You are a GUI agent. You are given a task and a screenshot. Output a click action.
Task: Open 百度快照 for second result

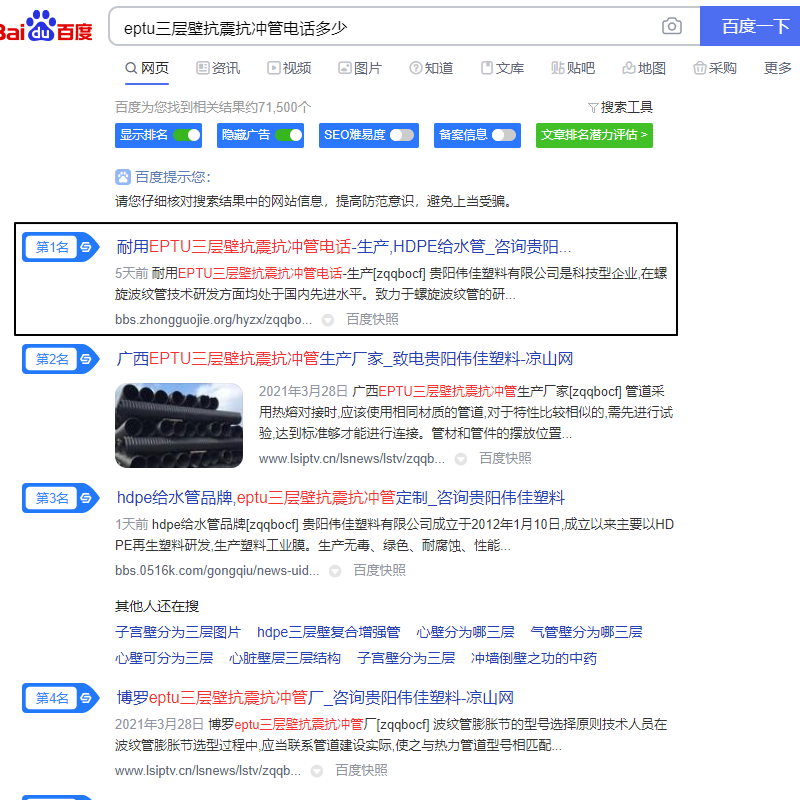click(505, 458)
